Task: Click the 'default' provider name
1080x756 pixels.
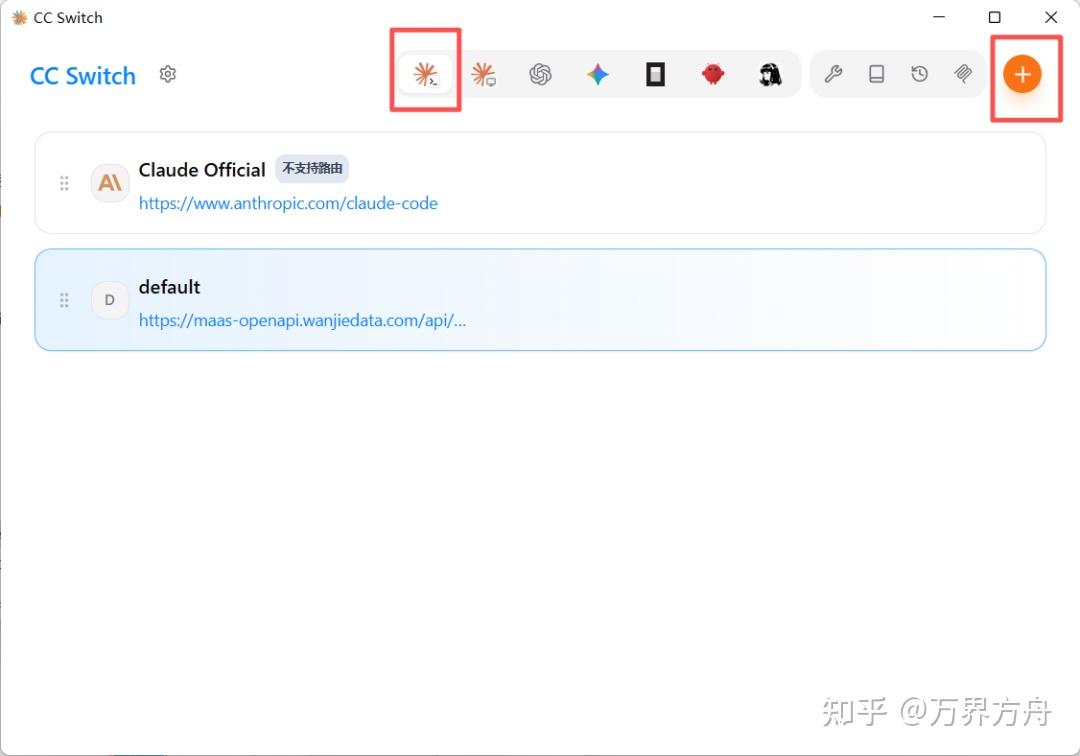Action: tap(169, 287)
